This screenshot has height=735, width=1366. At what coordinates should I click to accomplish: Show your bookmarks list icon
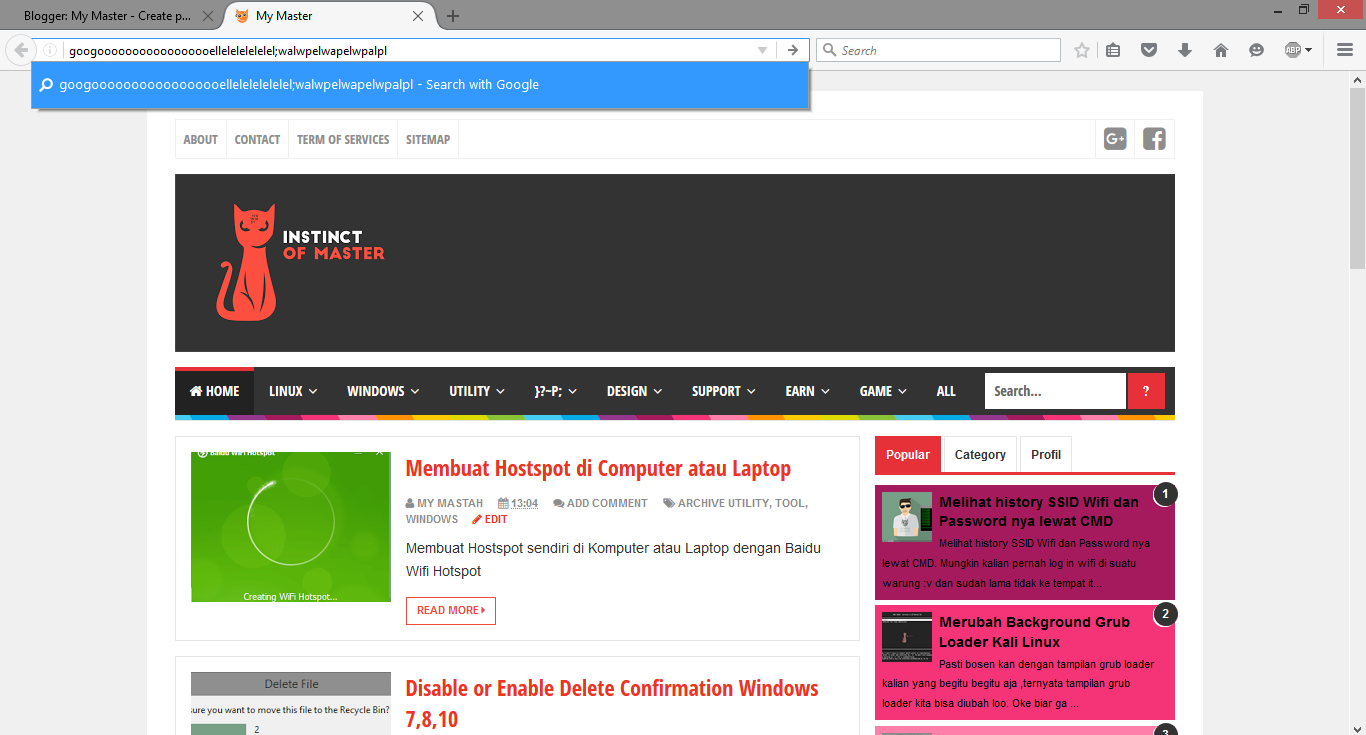pos(1113,50)
